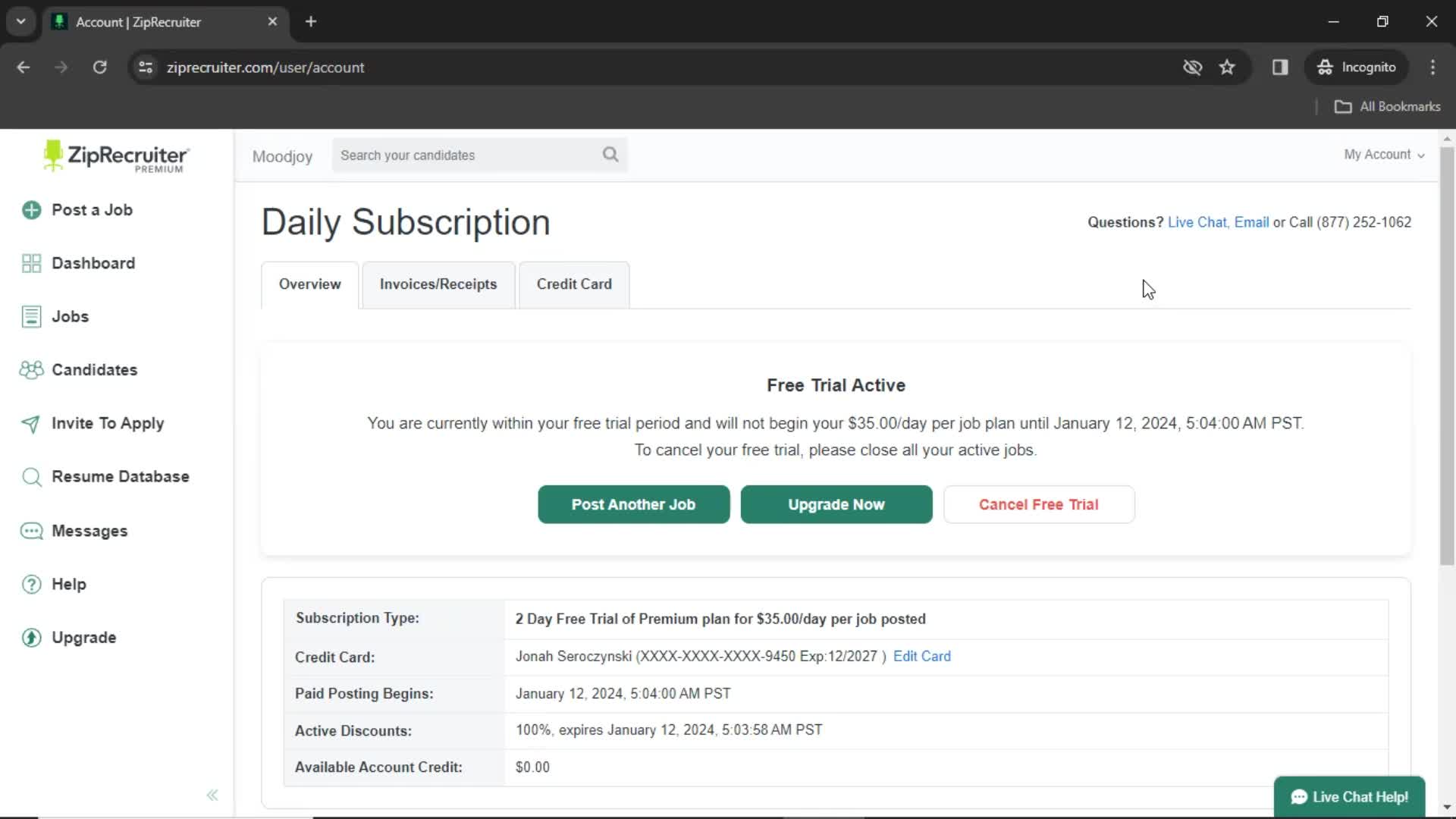The width and height of the screenshot is (1456, 819).
Task: Click the Edit Card link
Action: point(922,656)
